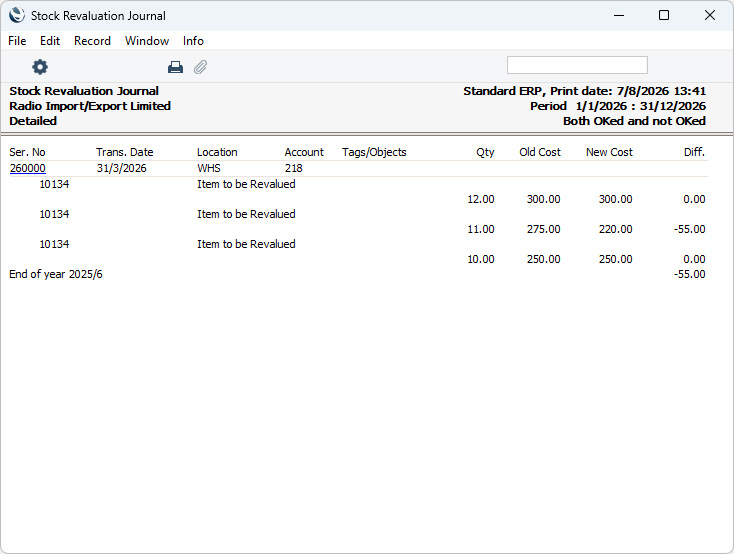Select the old cost 300.00

(543, 199)
